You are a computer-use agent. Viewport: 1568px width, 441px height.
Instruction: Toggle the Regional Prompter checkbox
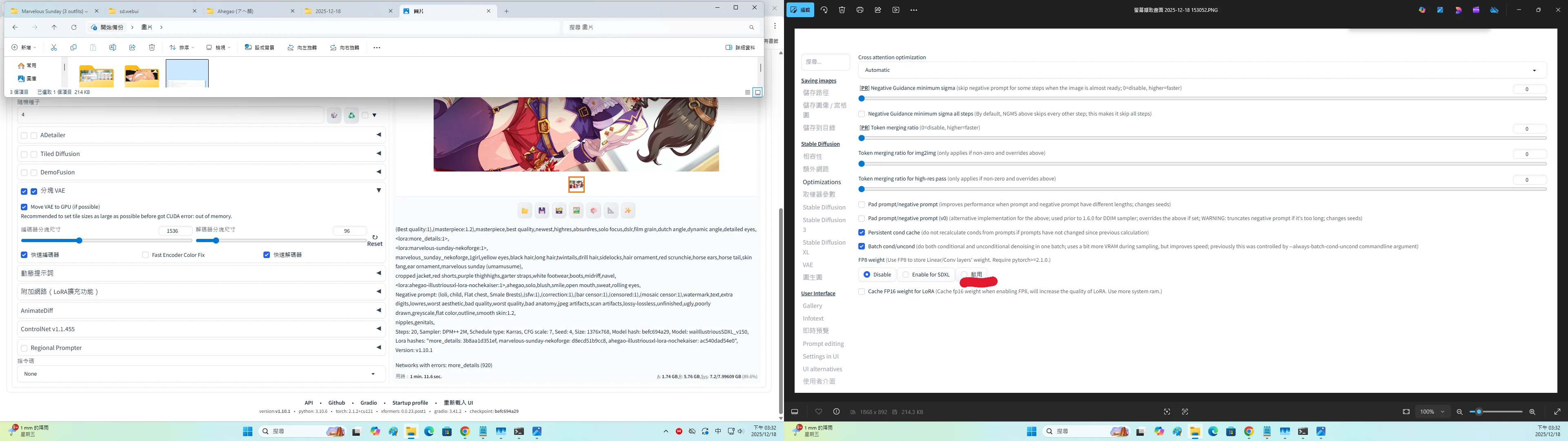(24, 348)
